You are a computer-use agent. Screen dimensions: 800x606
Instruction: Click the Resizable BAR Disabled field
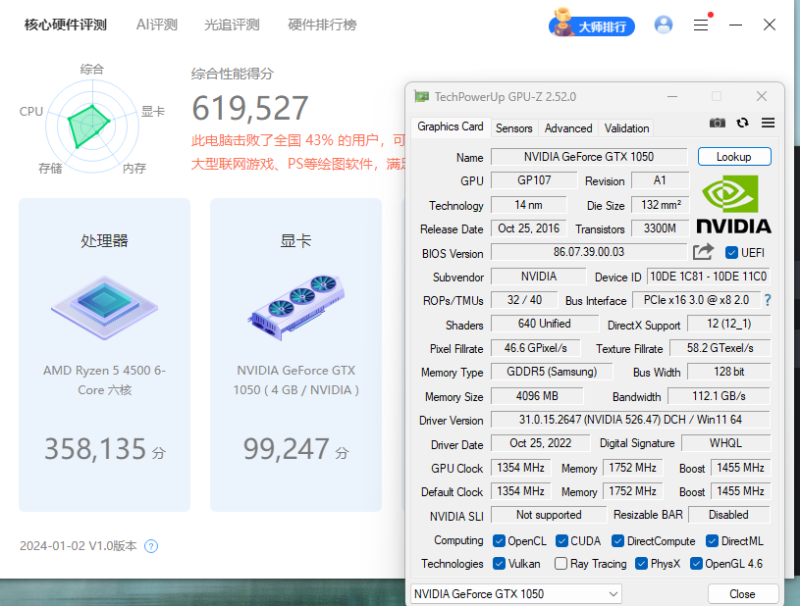[x=729, y=515]
